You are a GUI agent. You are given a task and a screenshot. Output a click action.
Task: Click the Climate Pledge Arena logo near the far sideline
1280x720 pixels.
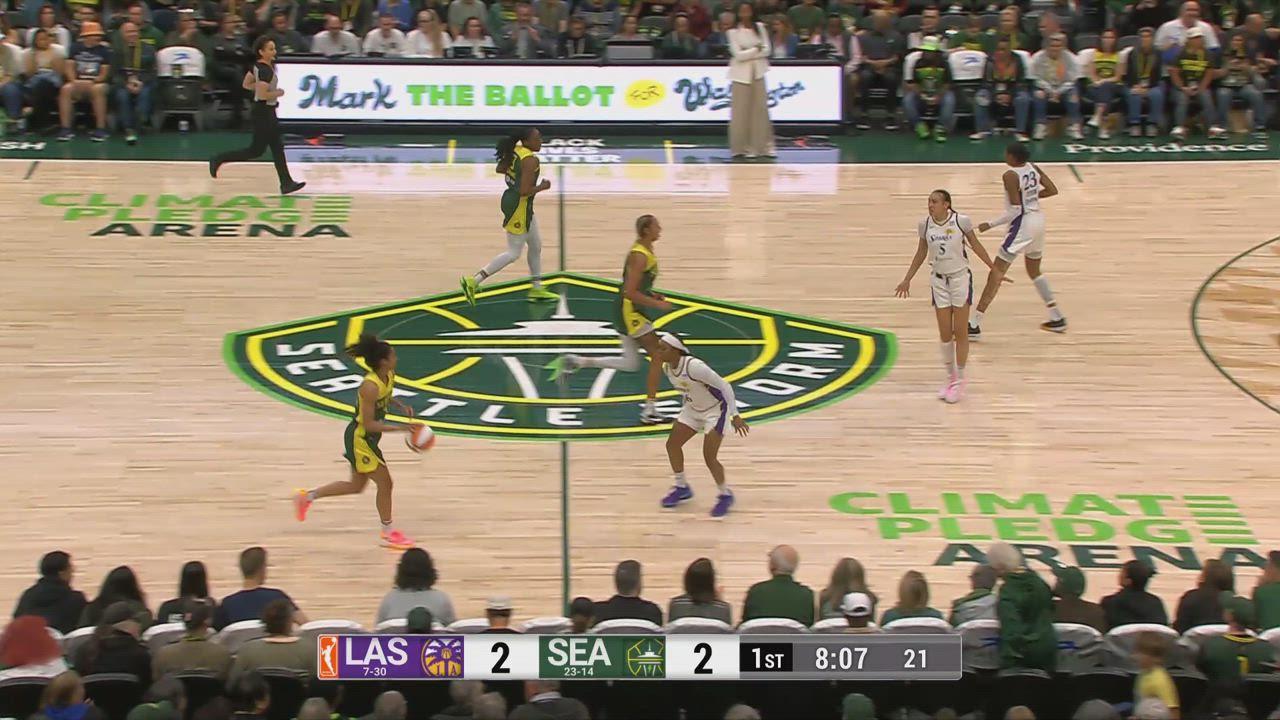[196, 214]
